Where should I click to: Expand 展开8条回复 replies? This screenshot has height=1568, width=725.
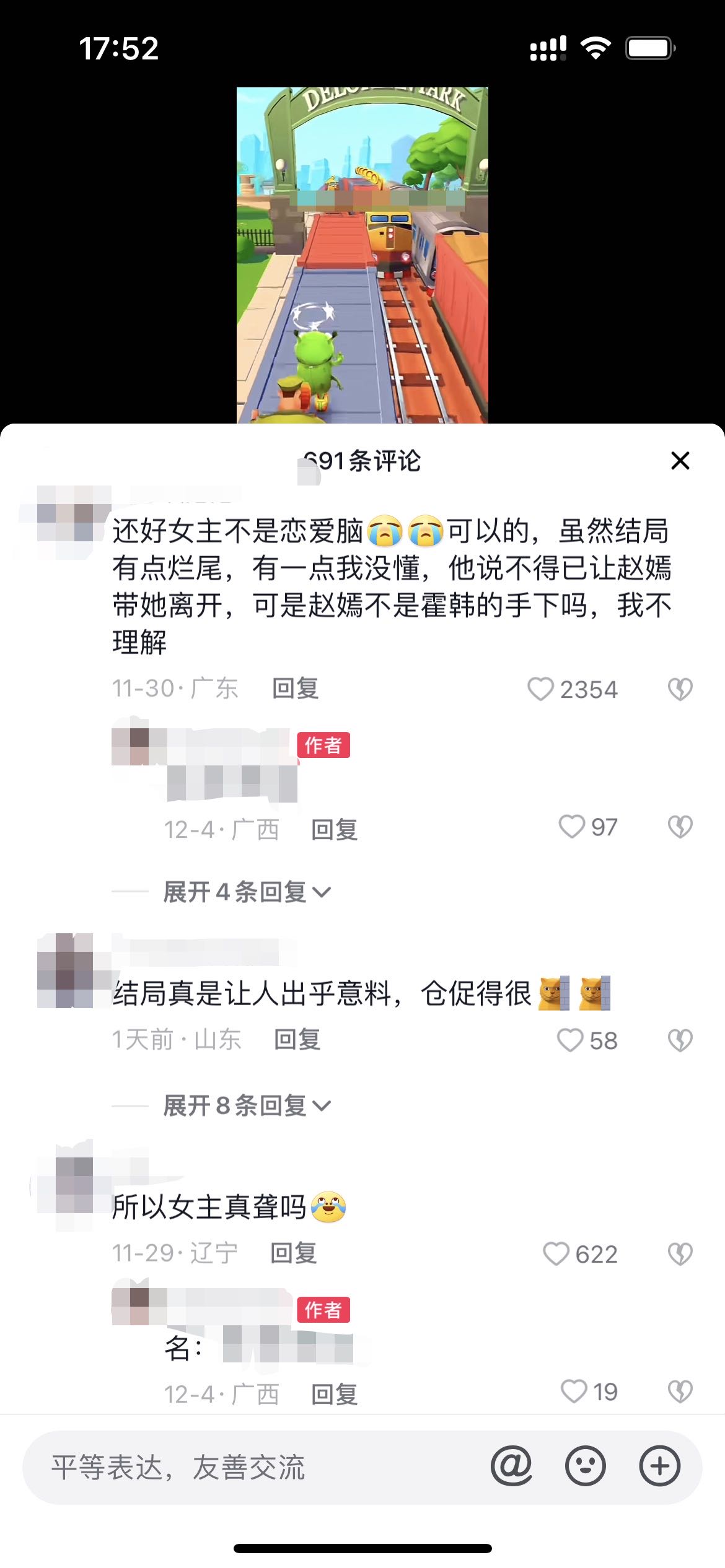point(247,1105)
